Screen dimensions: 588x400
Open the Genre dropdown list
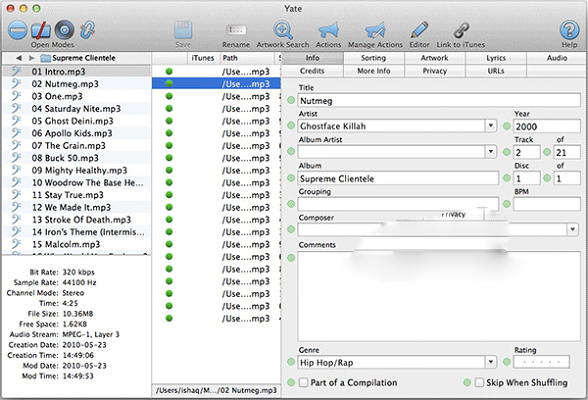(x=490, y=363)
